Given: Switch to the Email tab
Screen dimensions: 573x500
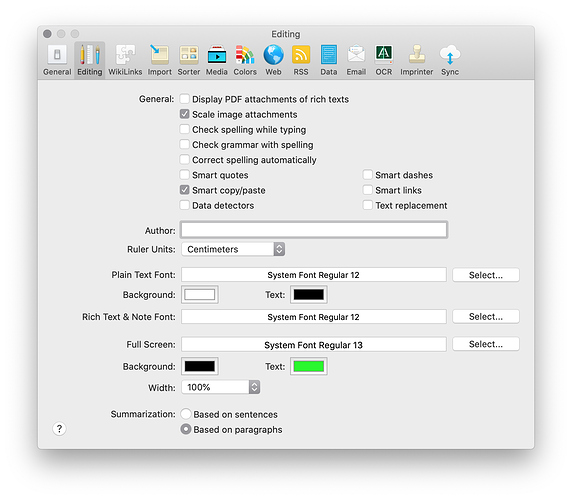Looking at the screenshot, I should pos(356,60).
